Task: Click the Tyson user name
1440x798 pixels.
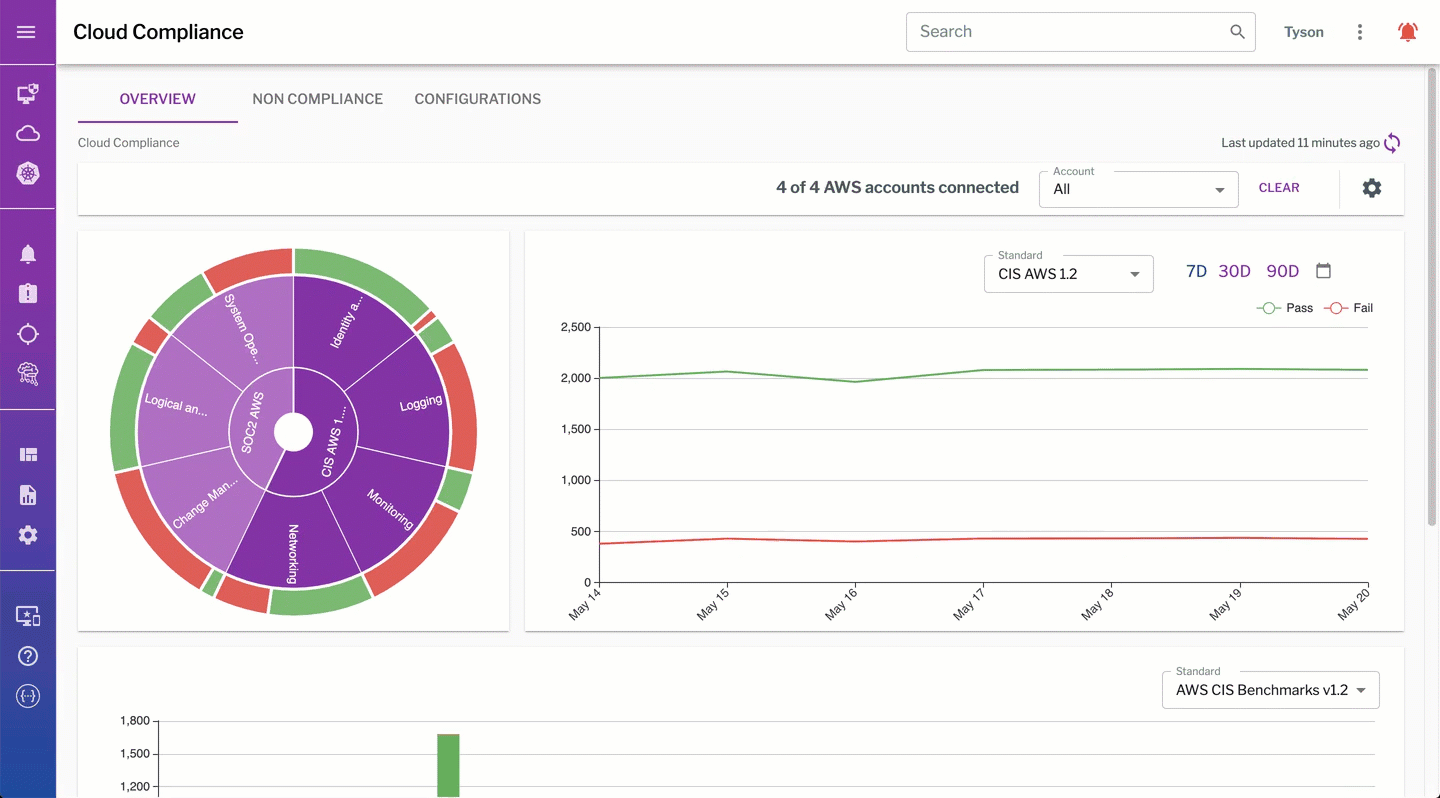Action: [x=1304, y=32]
